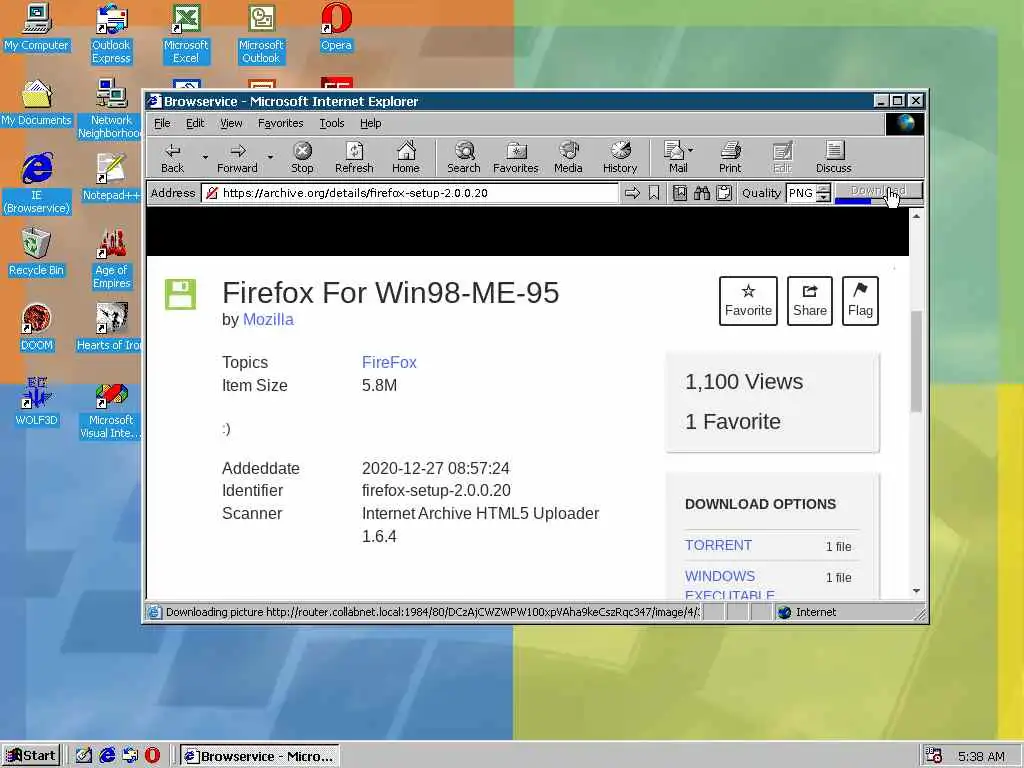Stop the page from loading
Screen dimensions: 1024x768
pos(302,157)
